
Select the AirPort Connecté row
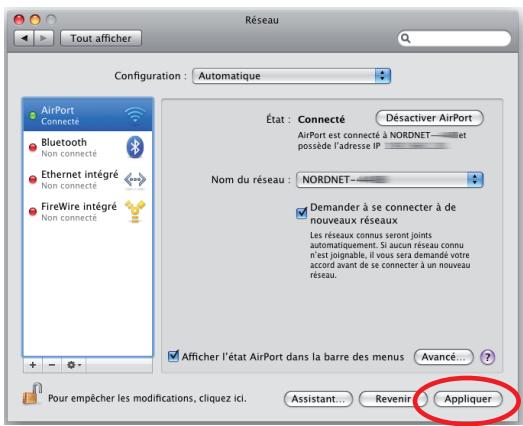click(x=88, y=115)
